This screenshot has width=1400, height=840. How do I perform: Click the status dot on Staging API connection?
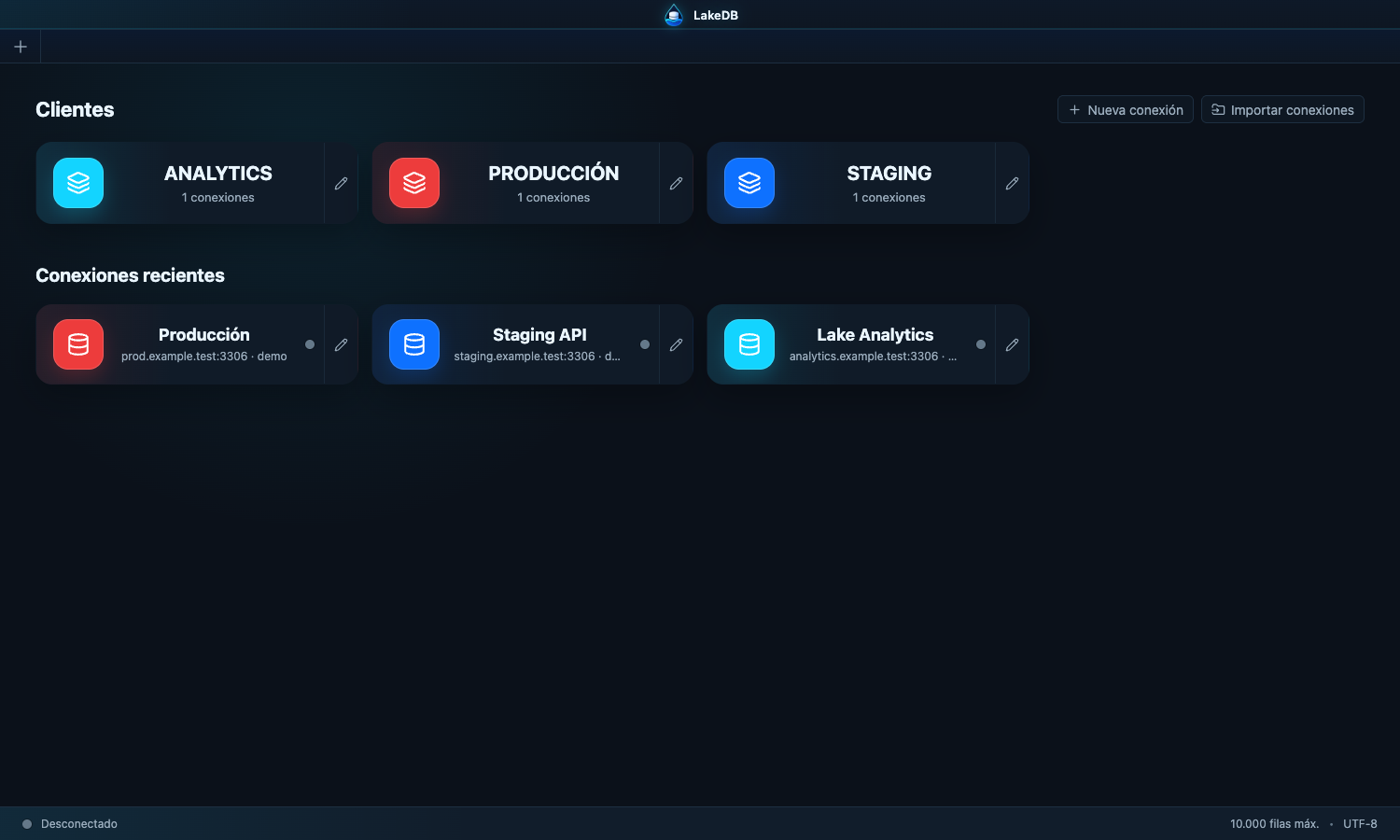pos(645,344)
